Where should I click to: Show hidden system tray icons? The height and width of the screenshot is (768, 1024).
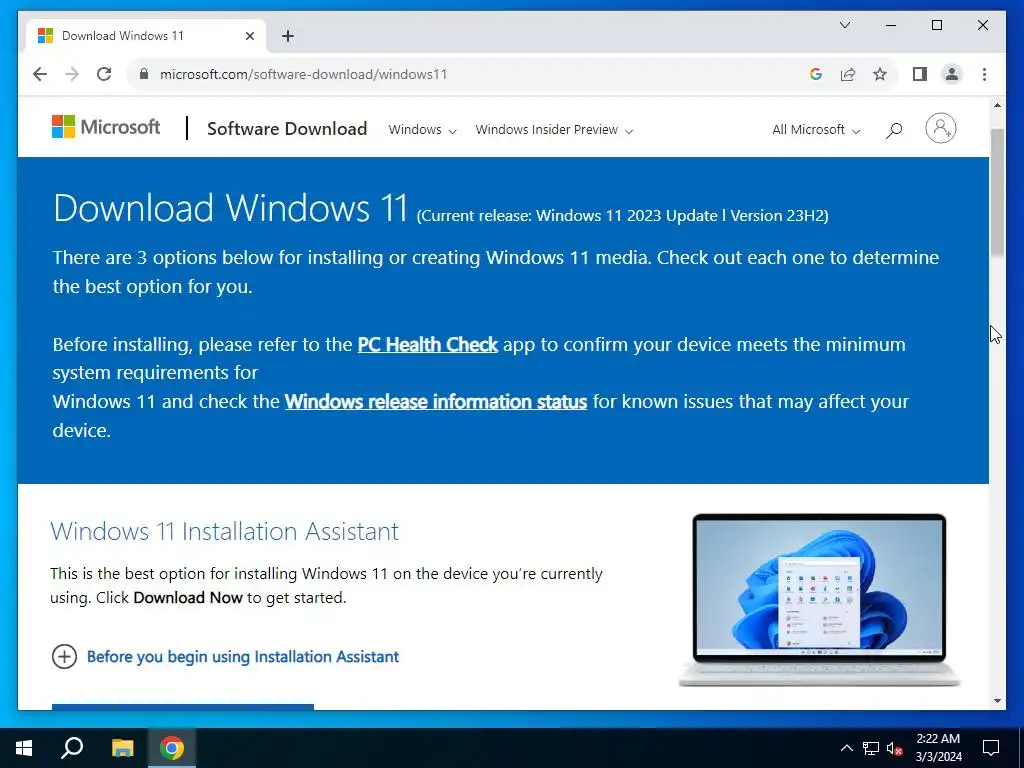(846, 748)
